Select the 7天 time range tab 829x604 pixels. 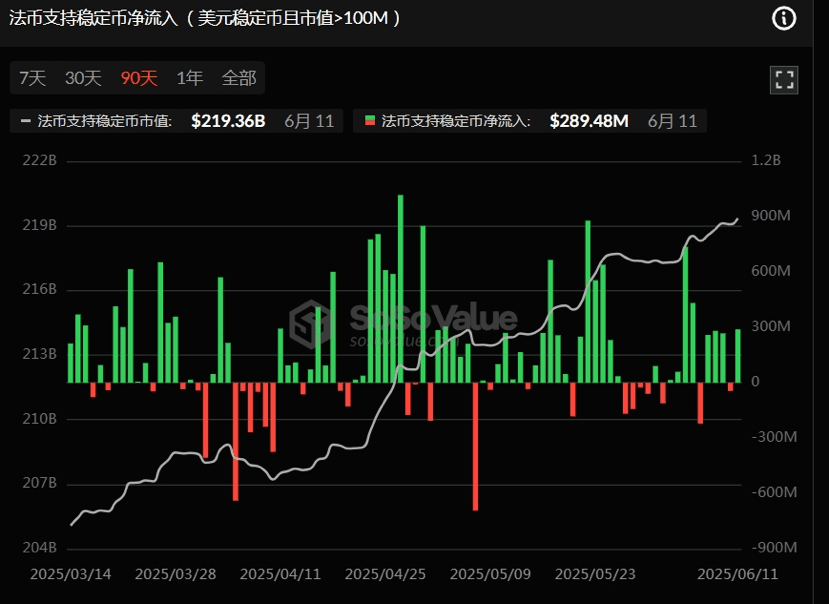pyautogui.click(x=33, y=78)
